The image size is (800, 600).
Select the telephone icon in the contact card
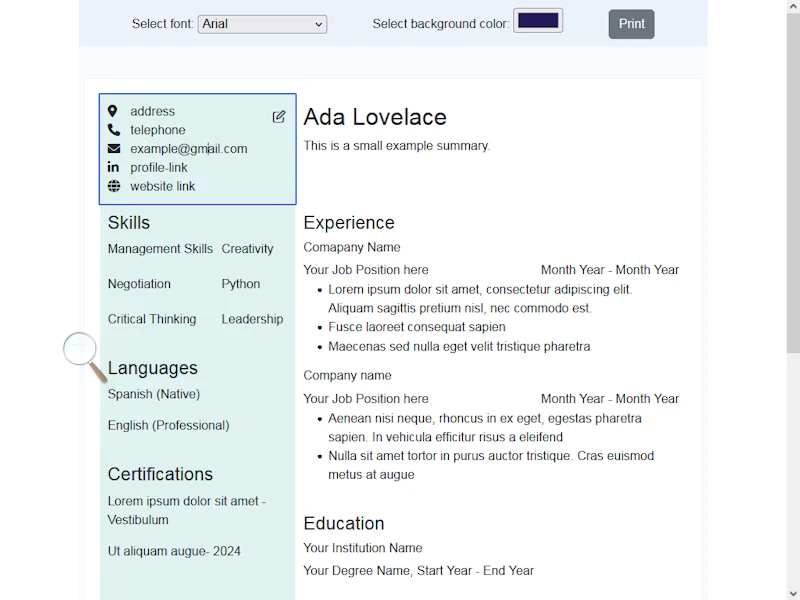pos(113,130)
